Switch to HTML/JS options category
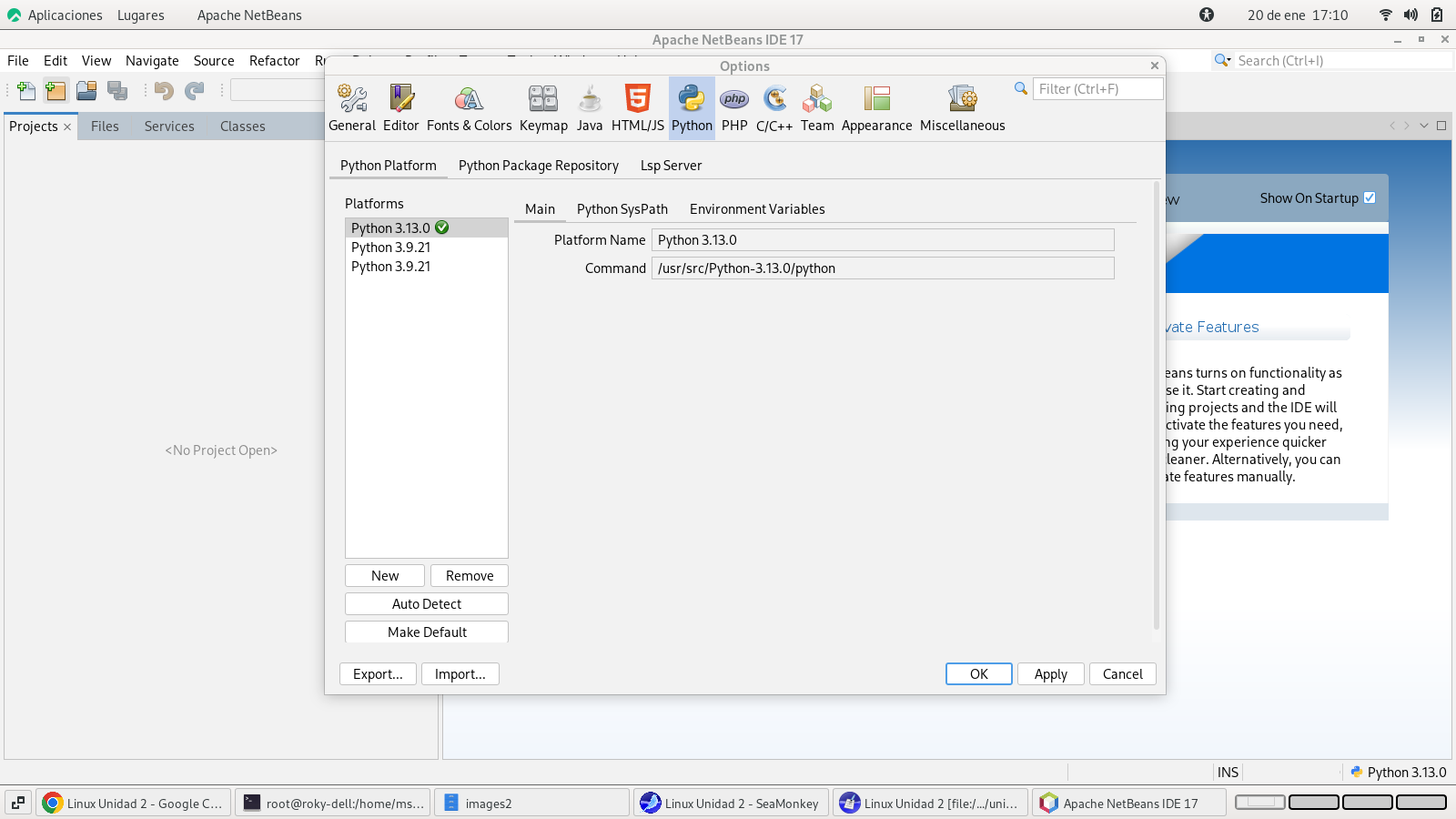This screenshot has width=1456, height=819. click(637, 107)
